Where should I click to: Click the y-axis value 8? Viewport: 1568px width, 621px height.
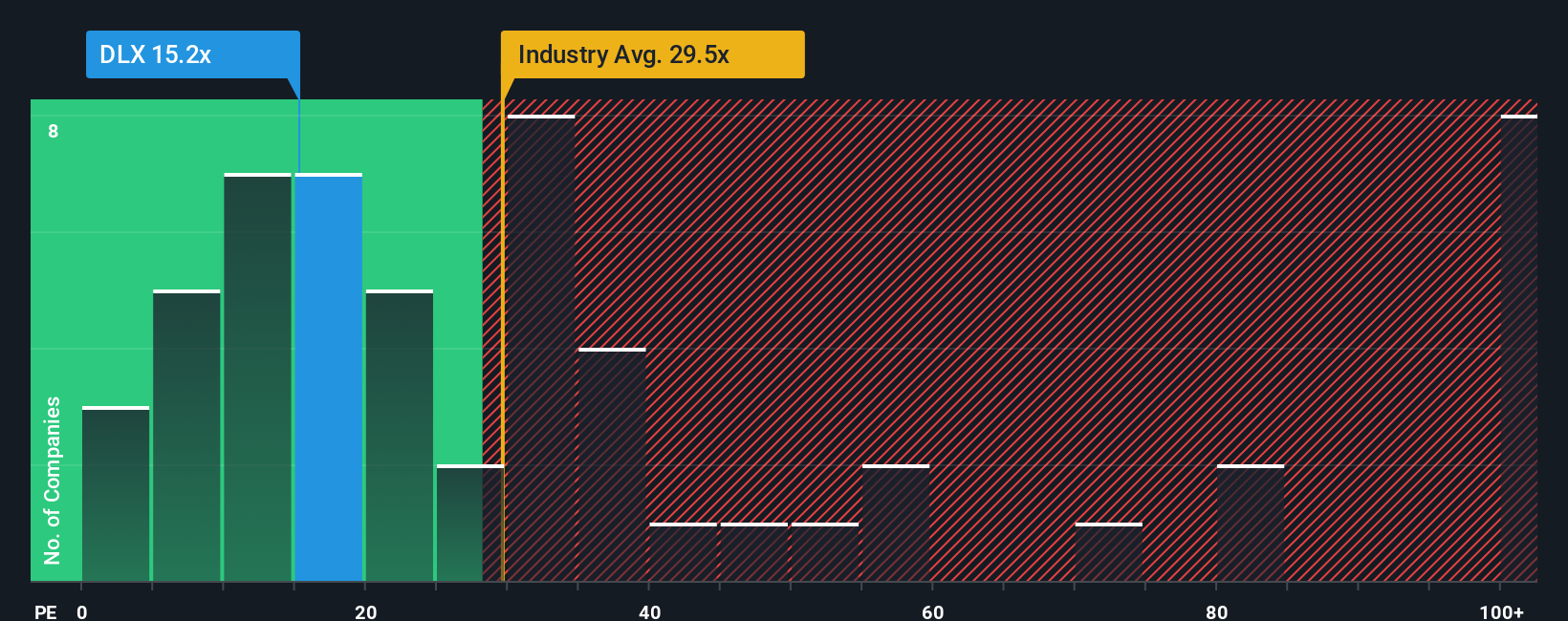[54, 131]
